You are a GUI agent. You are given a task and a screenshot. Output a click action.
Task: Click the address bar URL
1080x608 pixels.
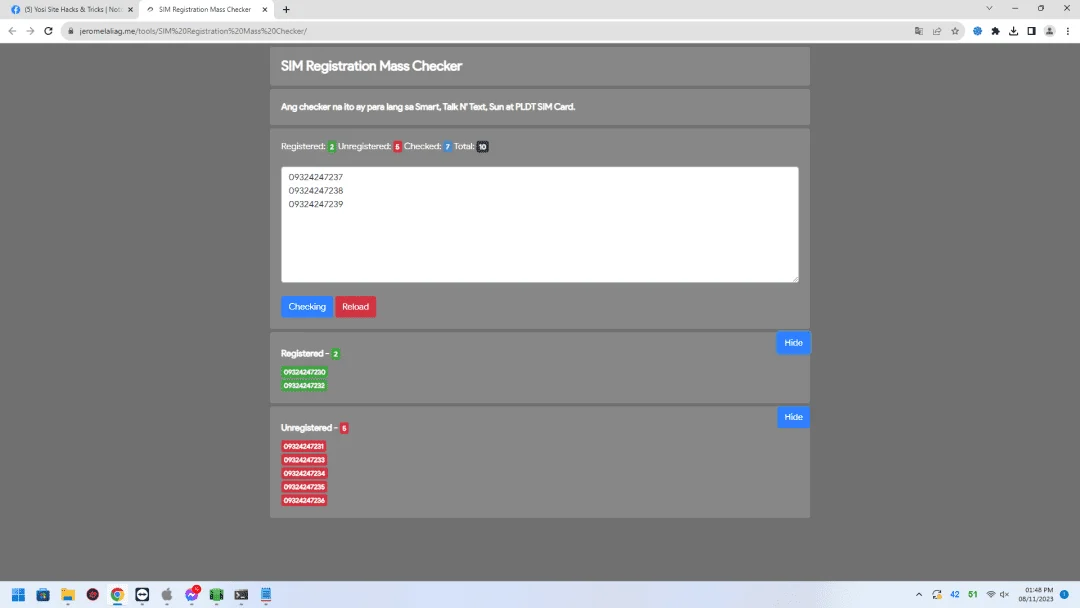[194, 31]
